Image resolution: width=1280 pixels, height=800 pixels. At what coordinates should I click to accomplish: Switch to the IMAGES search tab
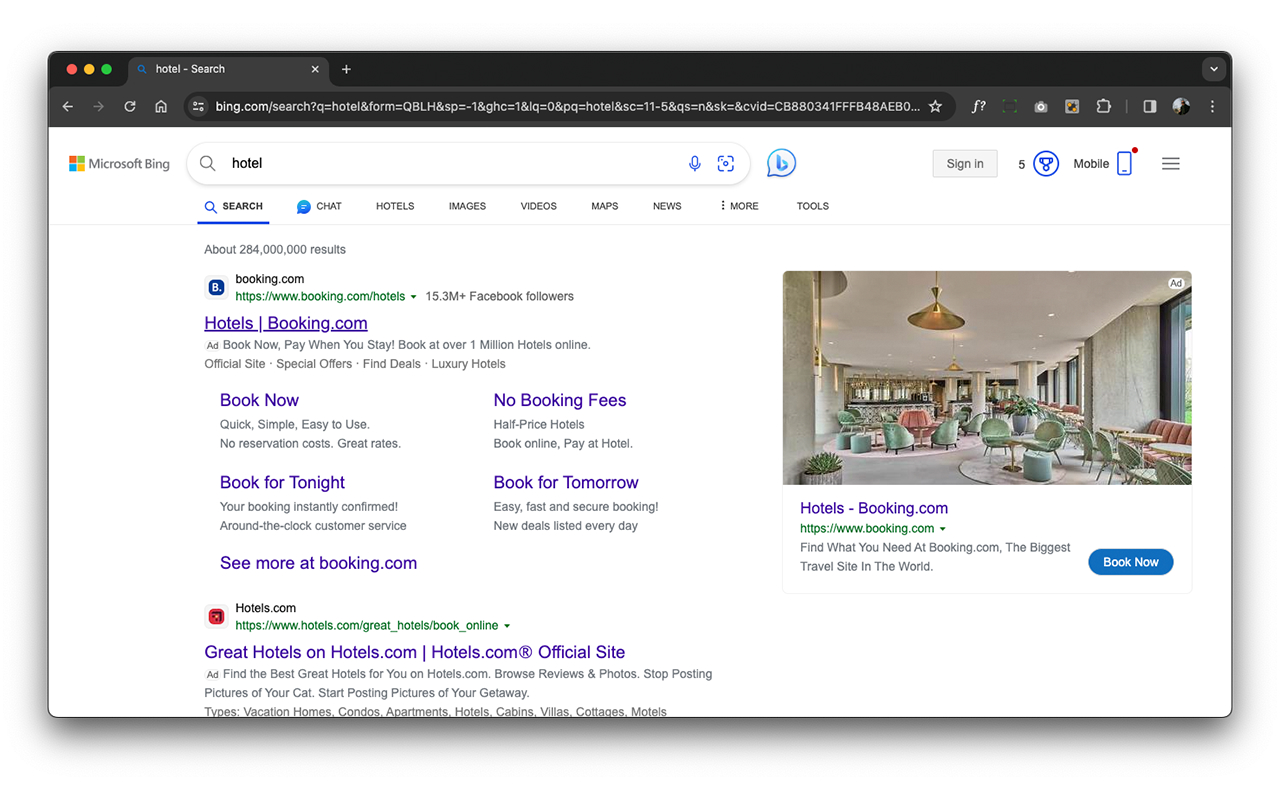coord(467,206)
